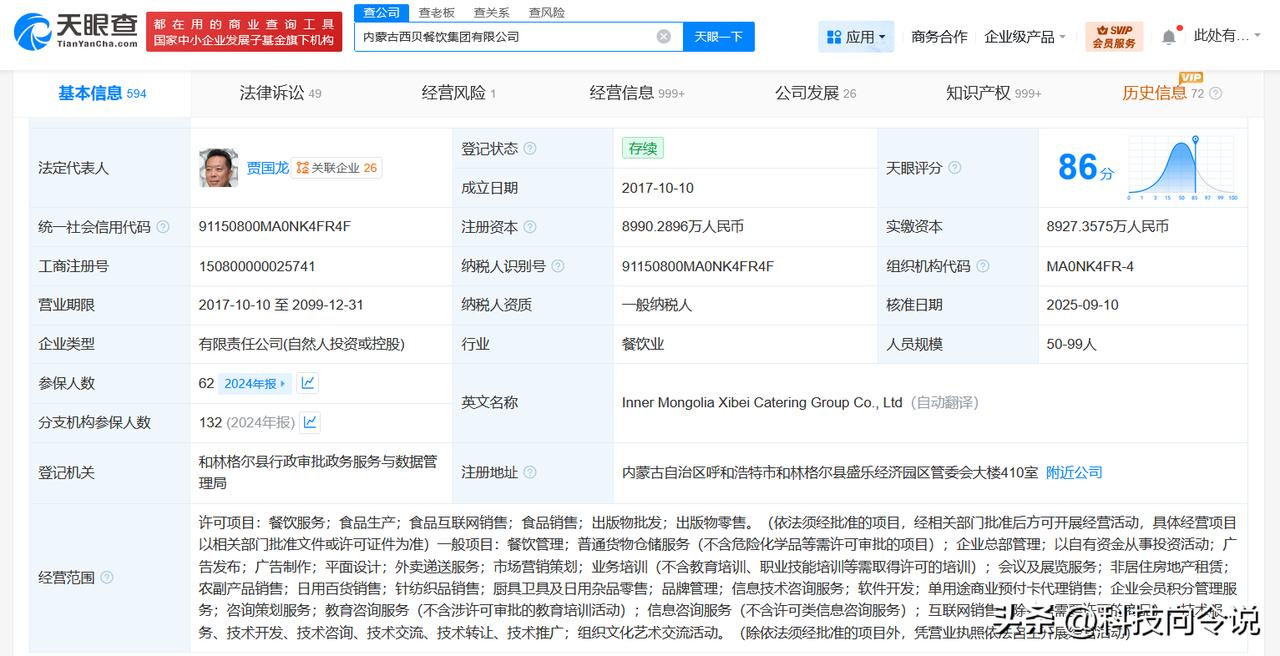Image resolution: width=1280 pixels, height=656 pixels.
Task: Select taxpayer qualification 一般纳税人
Action: click(657, 305)
